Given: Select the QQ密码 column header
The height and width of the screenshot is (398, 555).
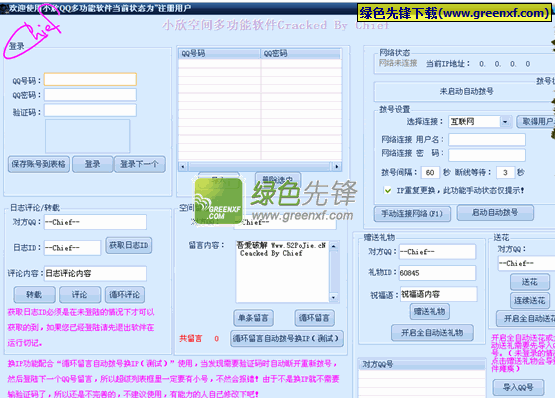Looking at the screenshot, I should click(301, 53).
